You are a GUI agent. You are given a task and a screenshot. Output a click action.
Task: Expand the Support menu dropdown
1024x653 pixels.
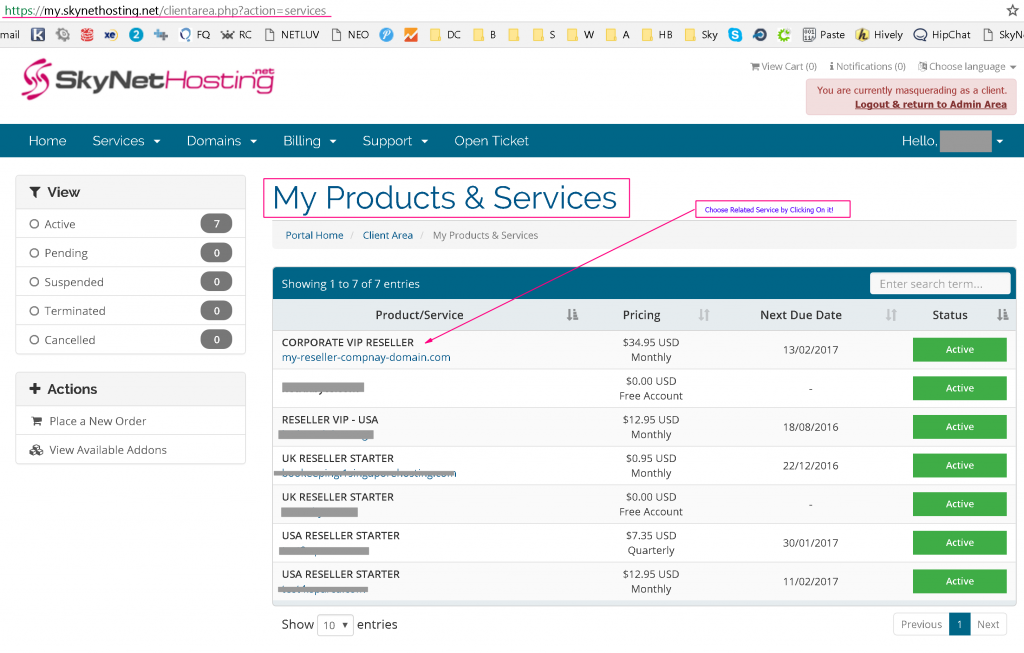(x=395, y=140)
